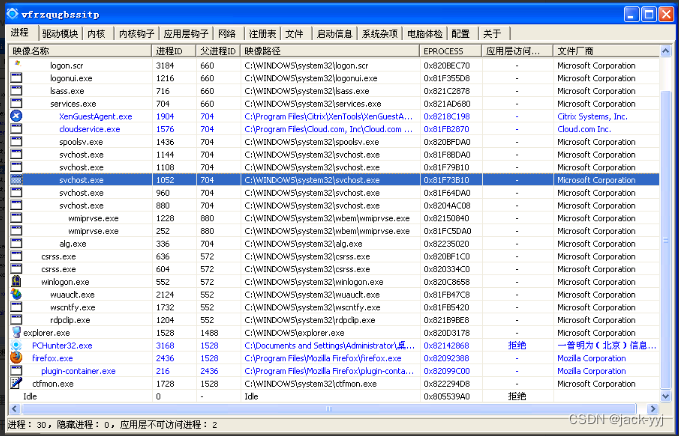Select svchost.exe with PID 1144
679x436 pixels.
tap(334, 155)
